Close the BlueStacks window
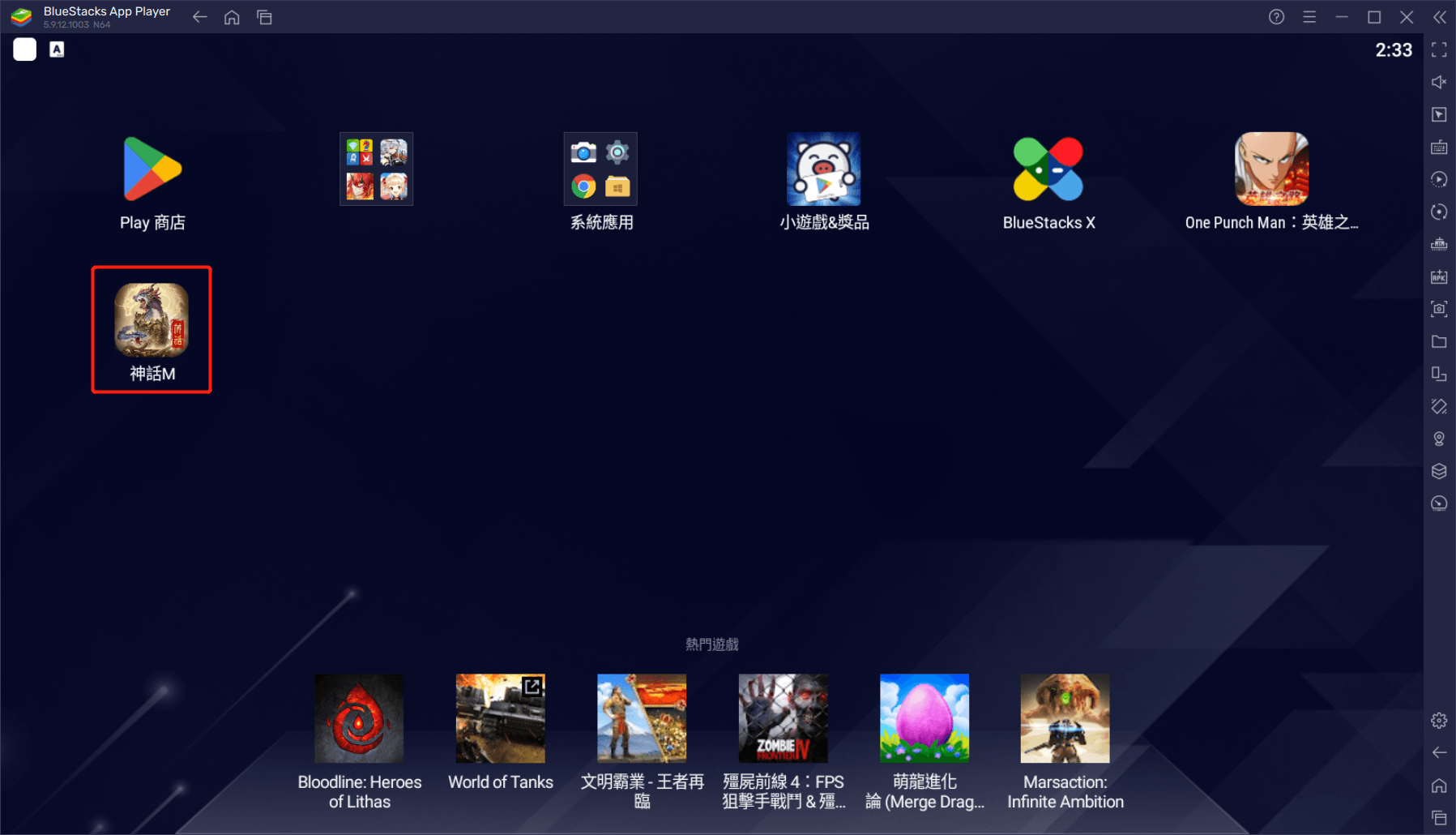This screenshot has width=1456, height=835. click(x=1407, y=17)
